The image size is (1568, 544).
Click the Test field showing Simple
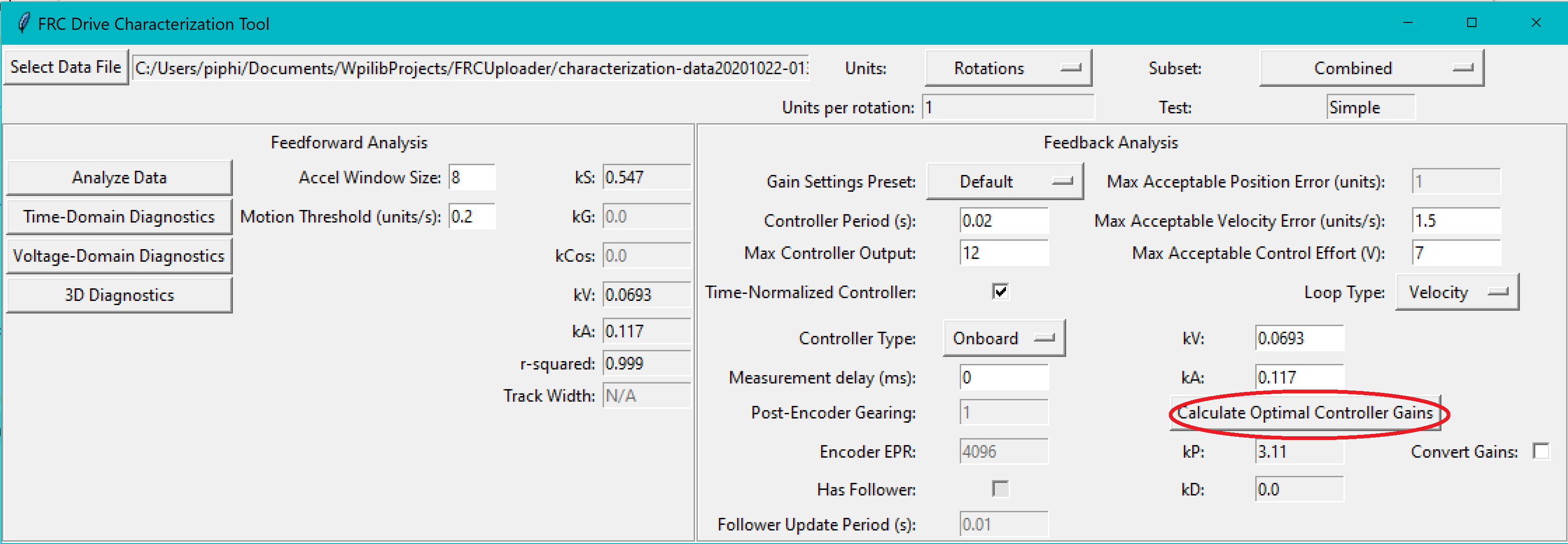(1371, 108)
